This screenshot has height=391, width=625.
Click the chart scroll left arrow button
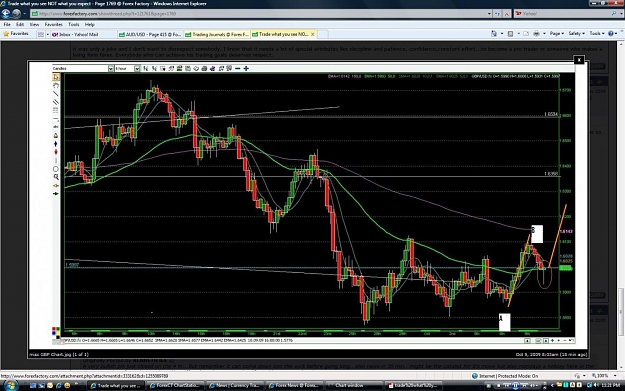(527, 341)
